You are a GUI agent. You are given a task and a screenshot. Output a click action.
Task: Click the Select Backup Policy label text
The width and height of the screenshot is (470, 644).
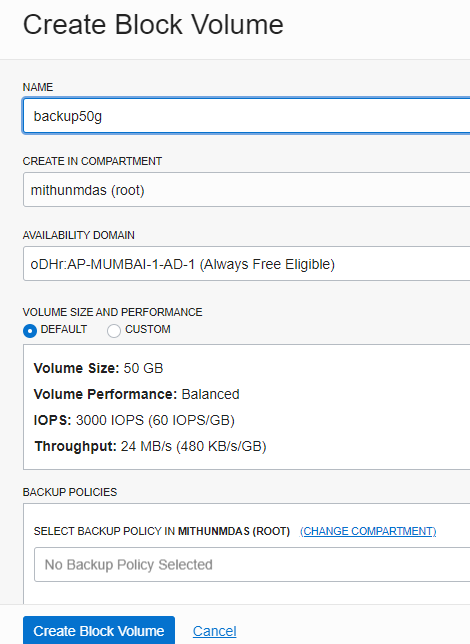[x=162, y=531]
